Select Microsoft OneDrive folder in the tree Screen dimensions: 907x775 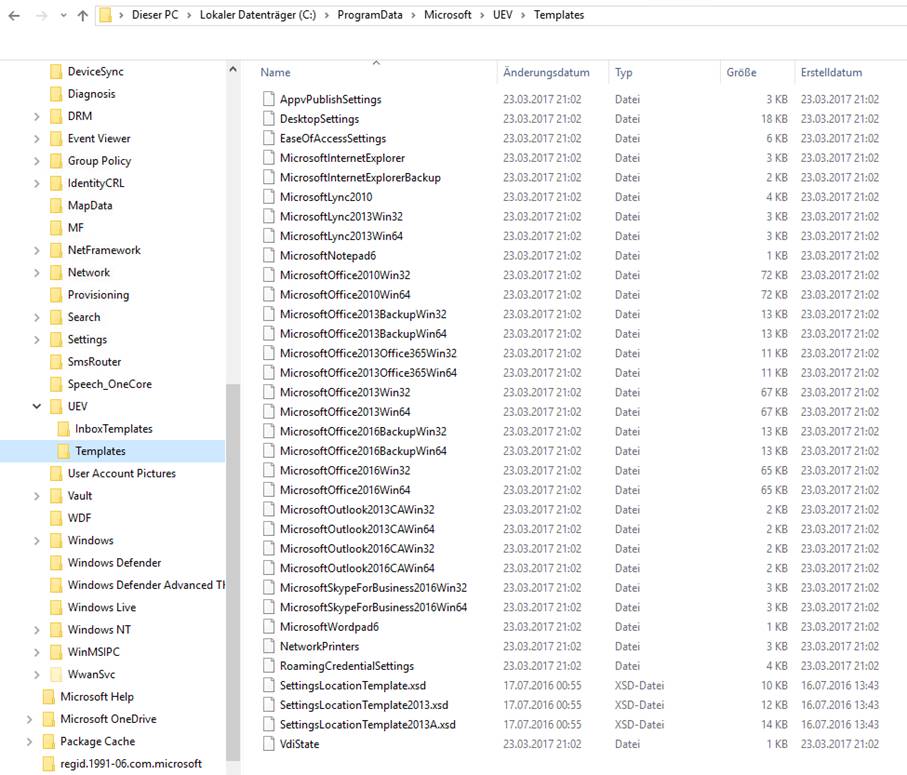click(x=108, y=719)
